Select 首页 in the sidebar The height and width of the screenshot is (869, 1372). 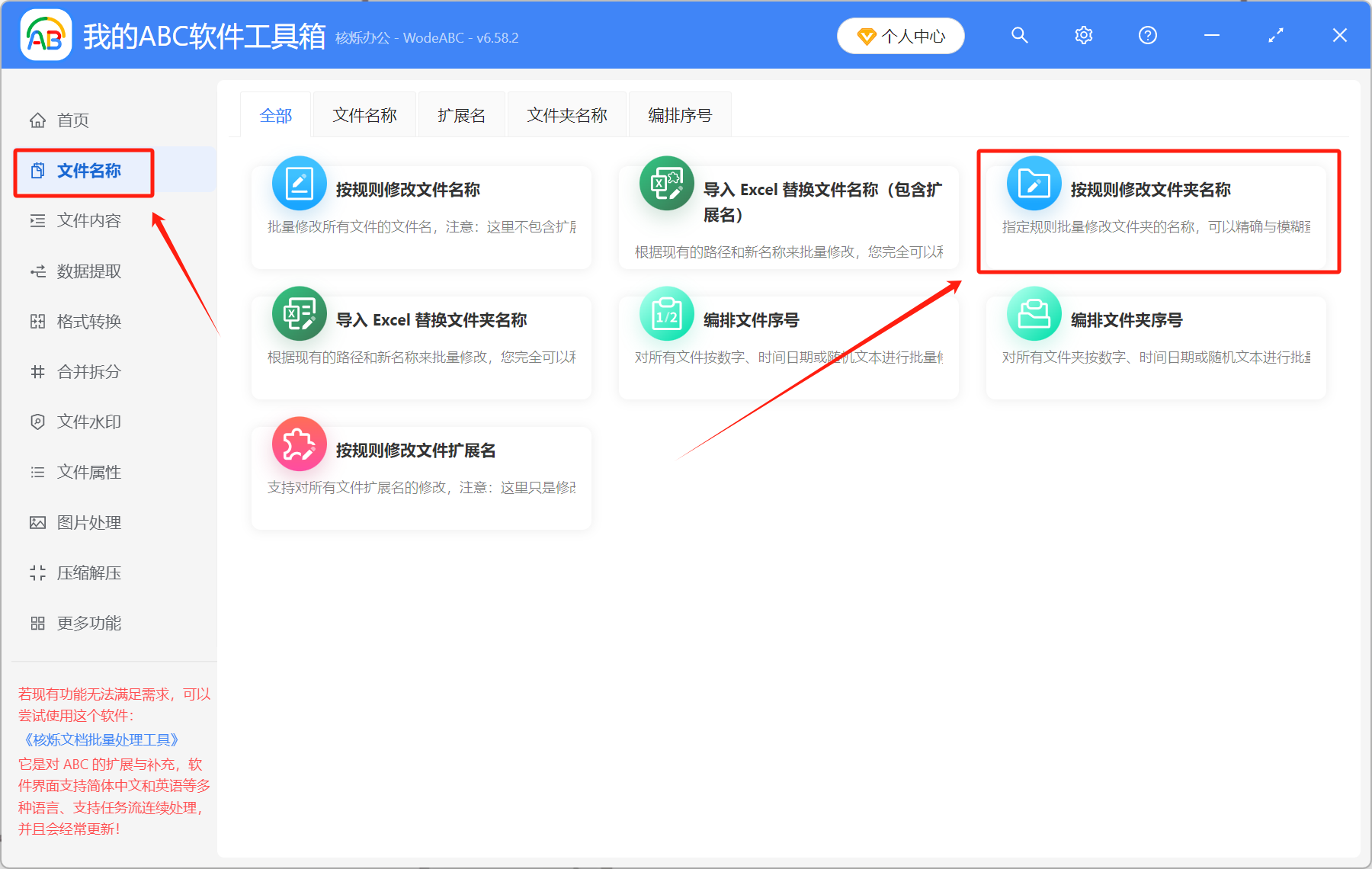pos(72,120)
